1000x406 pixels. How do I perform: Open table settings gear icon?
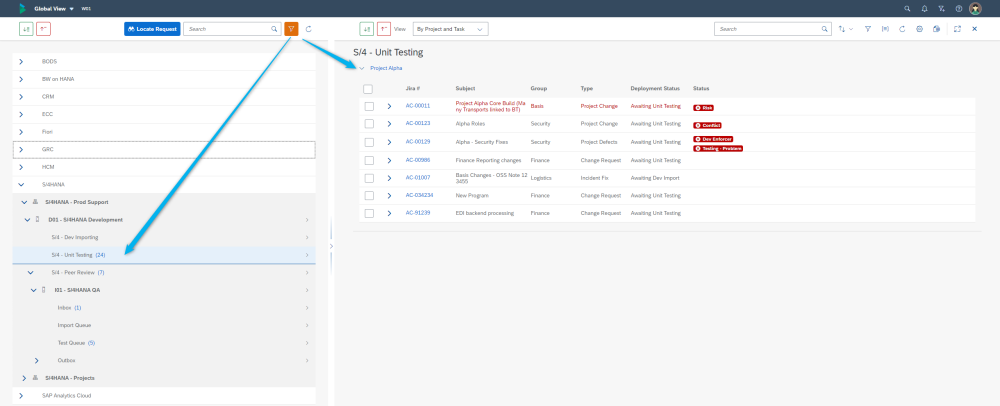[x=919, y=29]
